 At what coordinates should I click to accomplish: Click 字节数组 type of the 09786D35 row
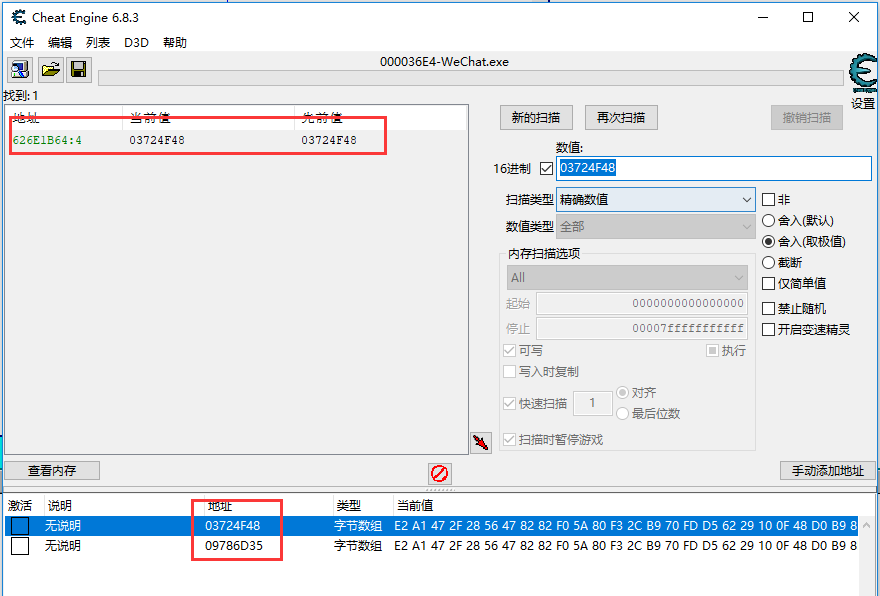(358, 545)
